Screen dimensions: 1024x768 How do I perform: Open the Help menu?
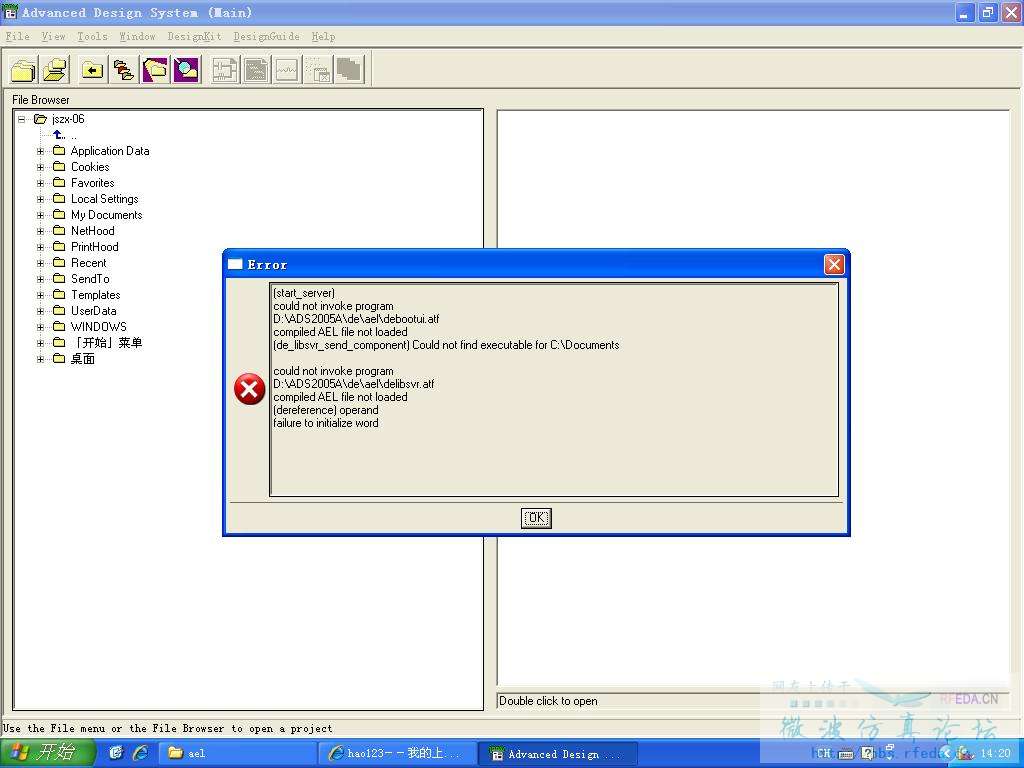(x=323, y=37)
